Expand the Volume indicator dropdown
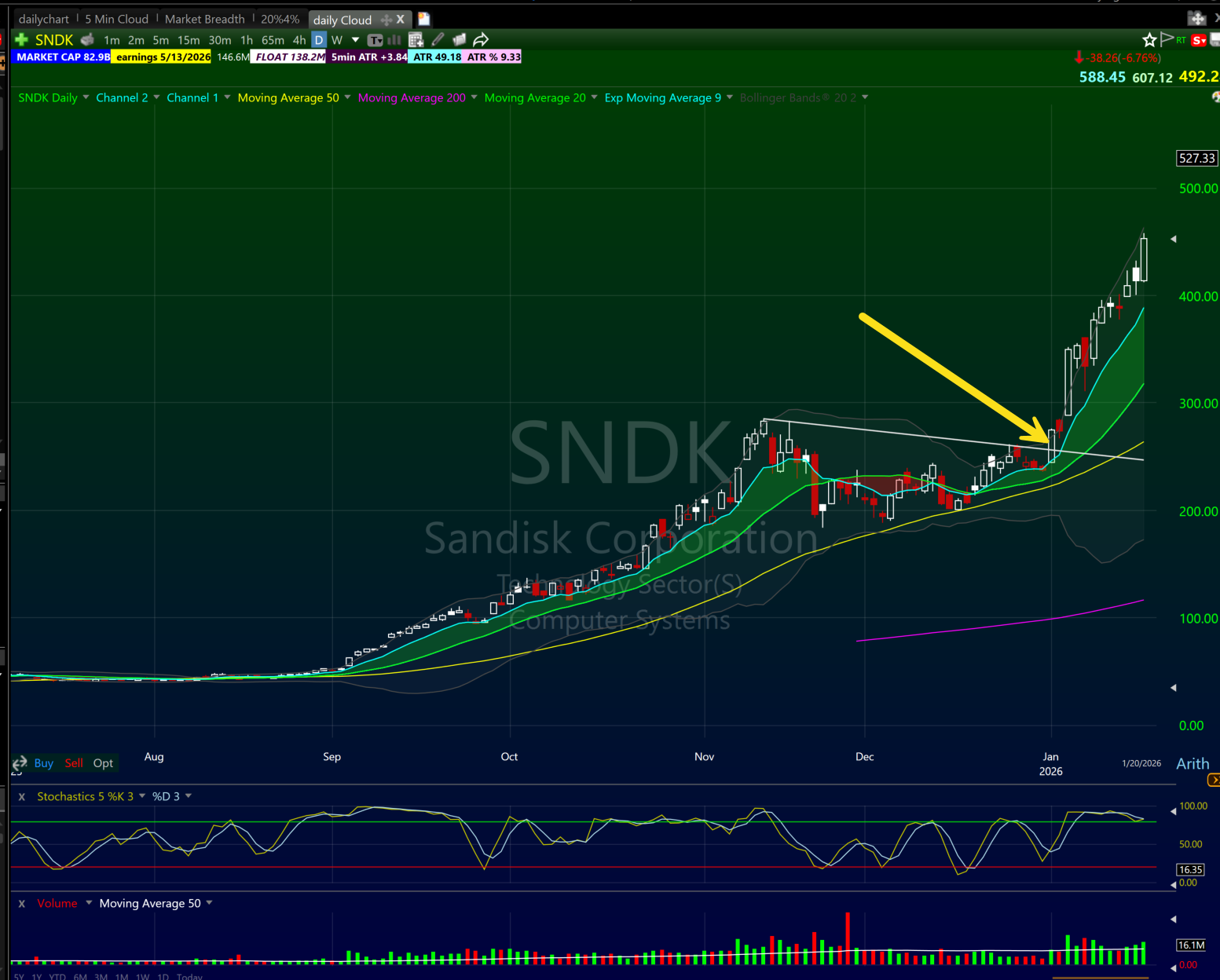1220x980 pixels. pos(89,903)
